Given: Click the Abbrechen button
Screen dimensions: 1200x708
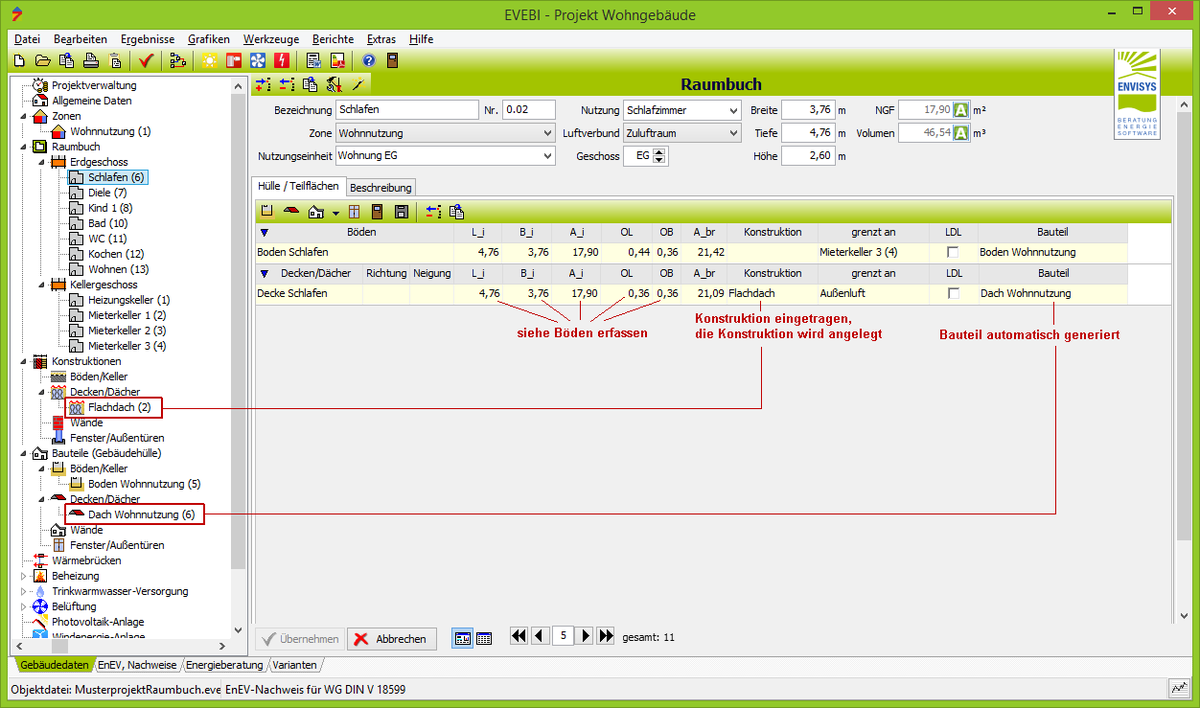Looking at the screenshot, I should coord(391,639).
